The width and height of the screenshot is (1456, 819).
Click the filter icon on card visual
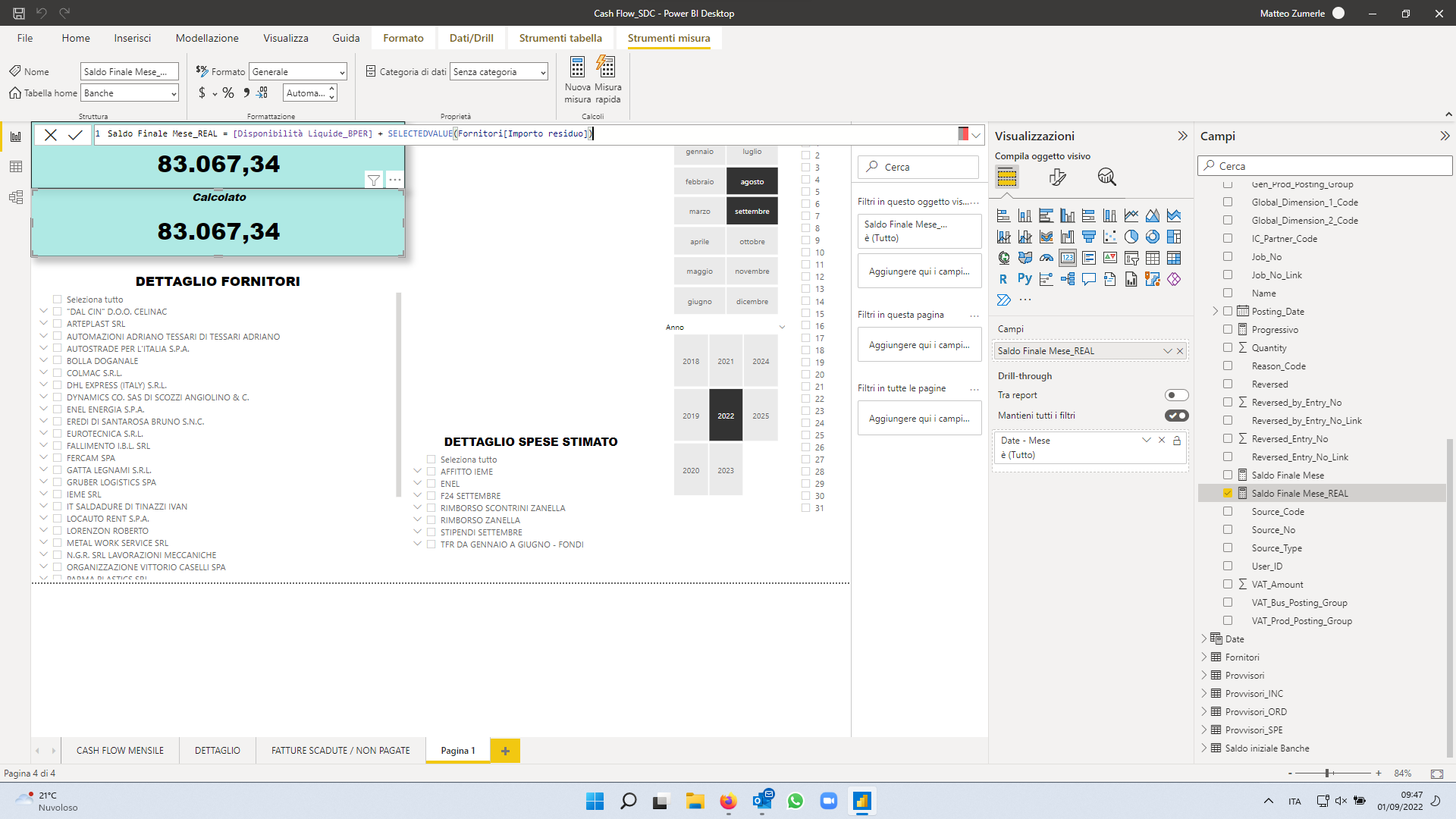click(x=374, y=180)
